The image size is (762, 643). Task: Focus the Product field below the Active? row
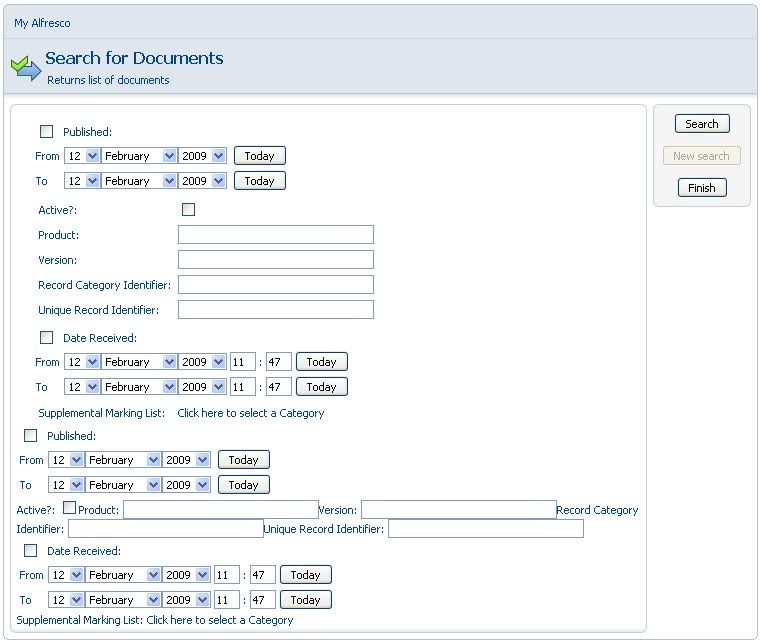[x=275, y=235]
